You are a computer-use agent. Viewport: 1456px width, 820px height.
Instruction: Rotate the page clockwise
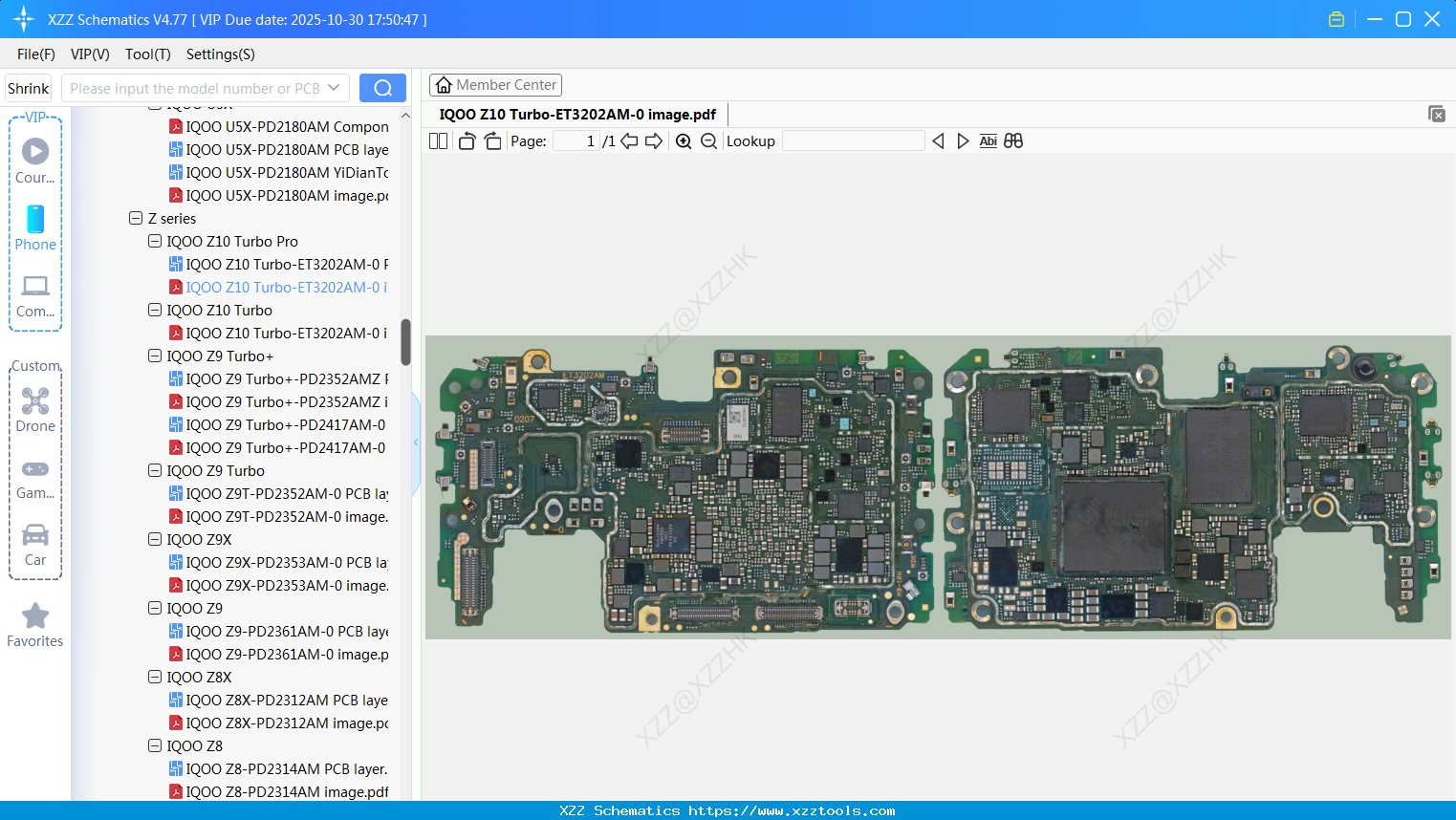(x=492, y=141)
